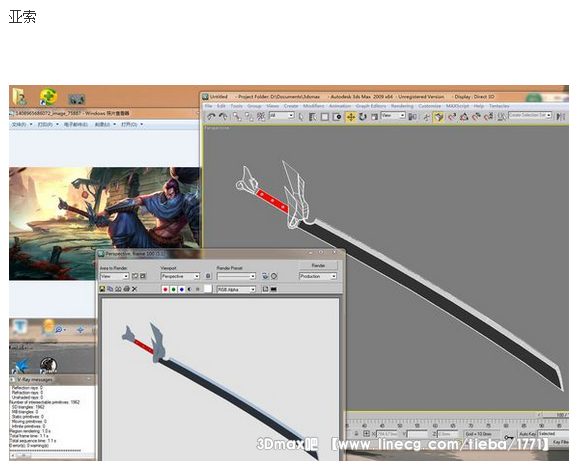
Task: Open the selection filter 'All' dropdown
Action: 281,115
